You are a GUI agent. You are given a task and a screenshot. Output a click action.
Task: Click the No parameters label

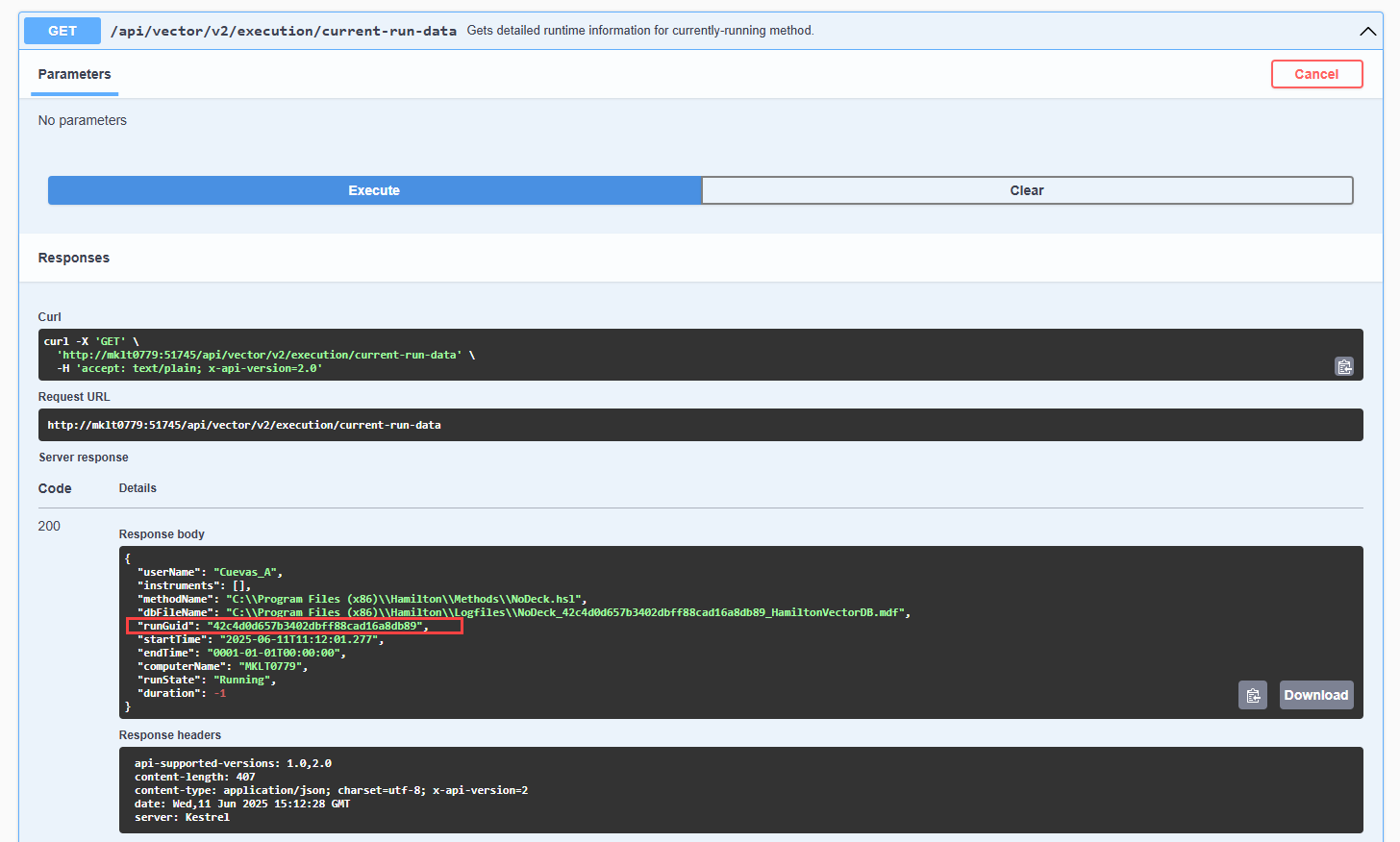pyautogui.click(x=83, y=120)
